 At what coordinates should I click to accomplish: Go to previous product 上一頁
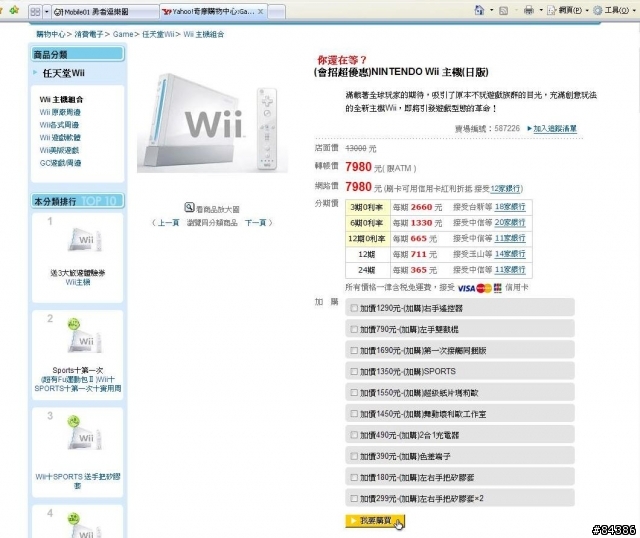pos(168,222)
